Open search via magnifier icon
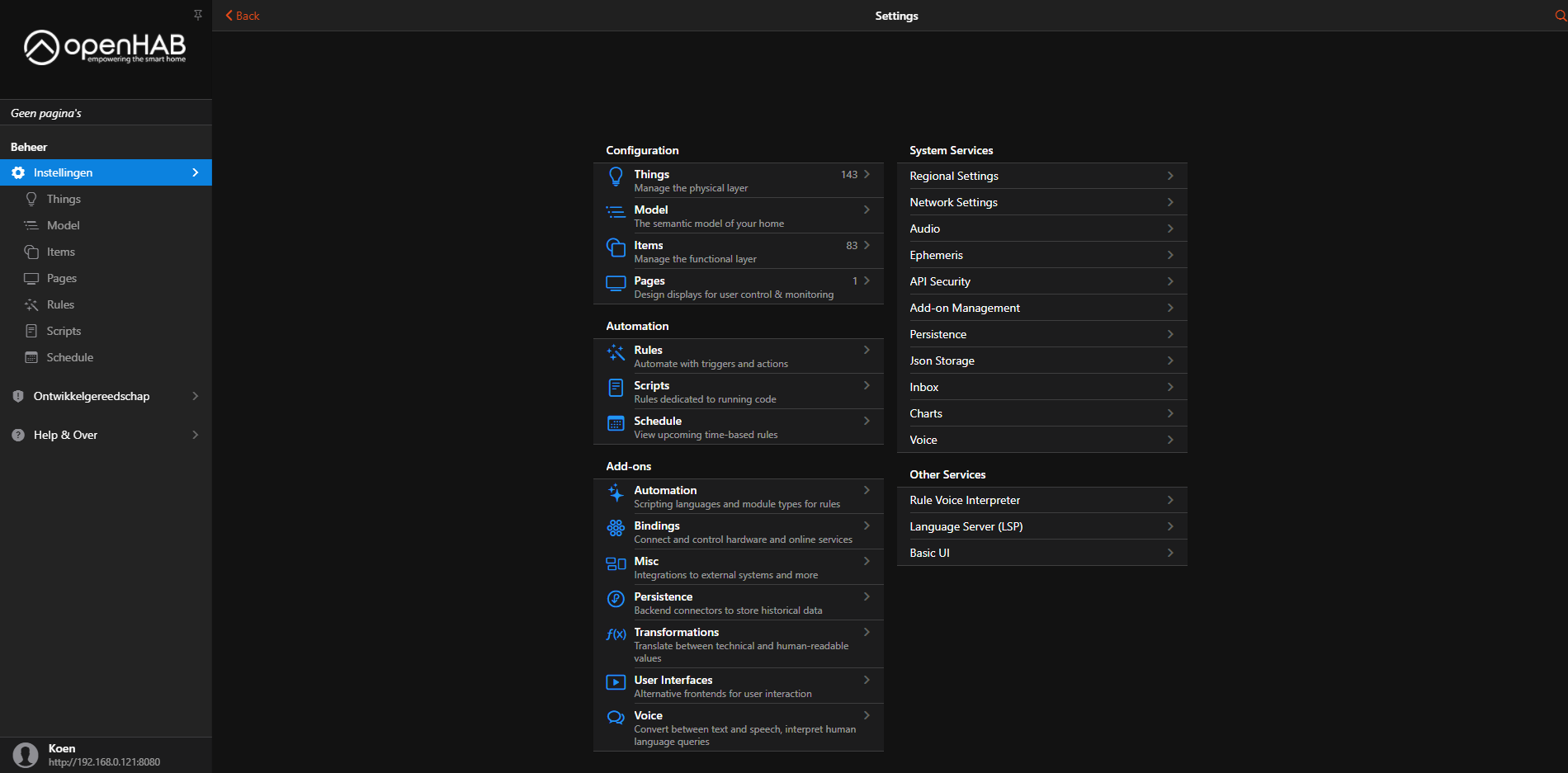This screenshot has width=1568, height=773. [1561, 16]
